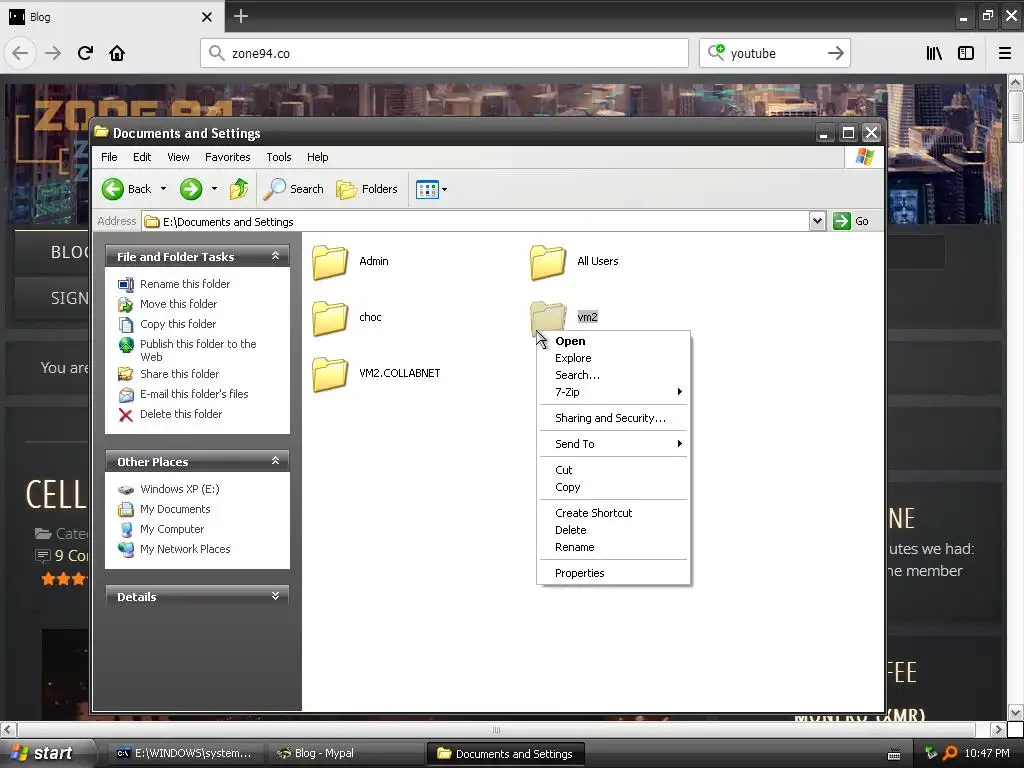Select the Admin folder icon
1024x768 pixels.
[x=330, y=263]
